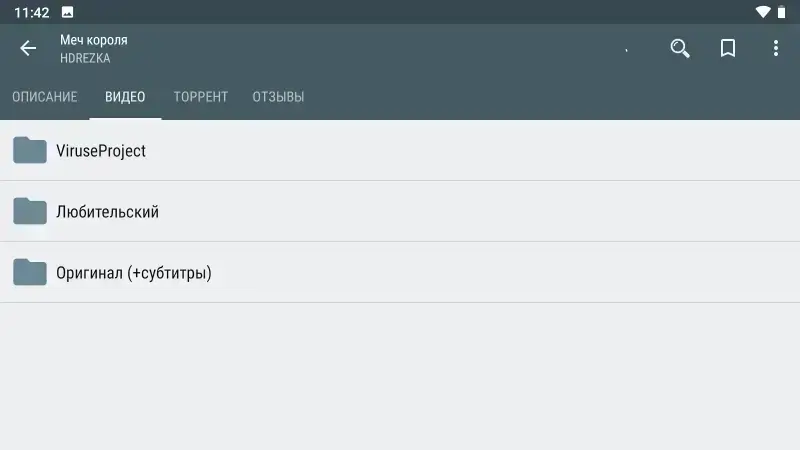Click the HDREZKA source subtitle
Screen dimensions: 800x450
(x=85, y=58)
